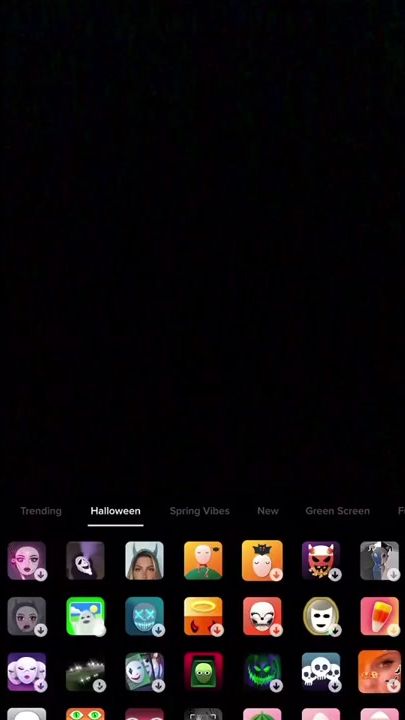Apply the candy corn effect
The image size is (405, 720).
pyautogui.click(x=379, y=616)
